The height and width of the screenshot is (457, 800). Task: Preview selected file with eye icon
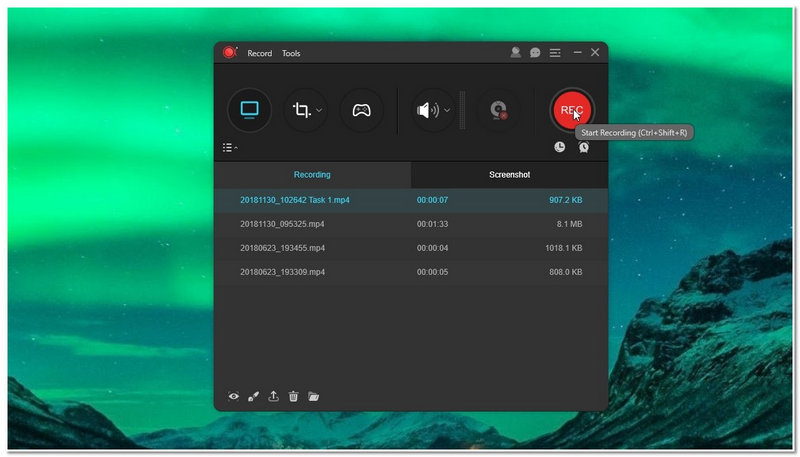pos(234,396)
